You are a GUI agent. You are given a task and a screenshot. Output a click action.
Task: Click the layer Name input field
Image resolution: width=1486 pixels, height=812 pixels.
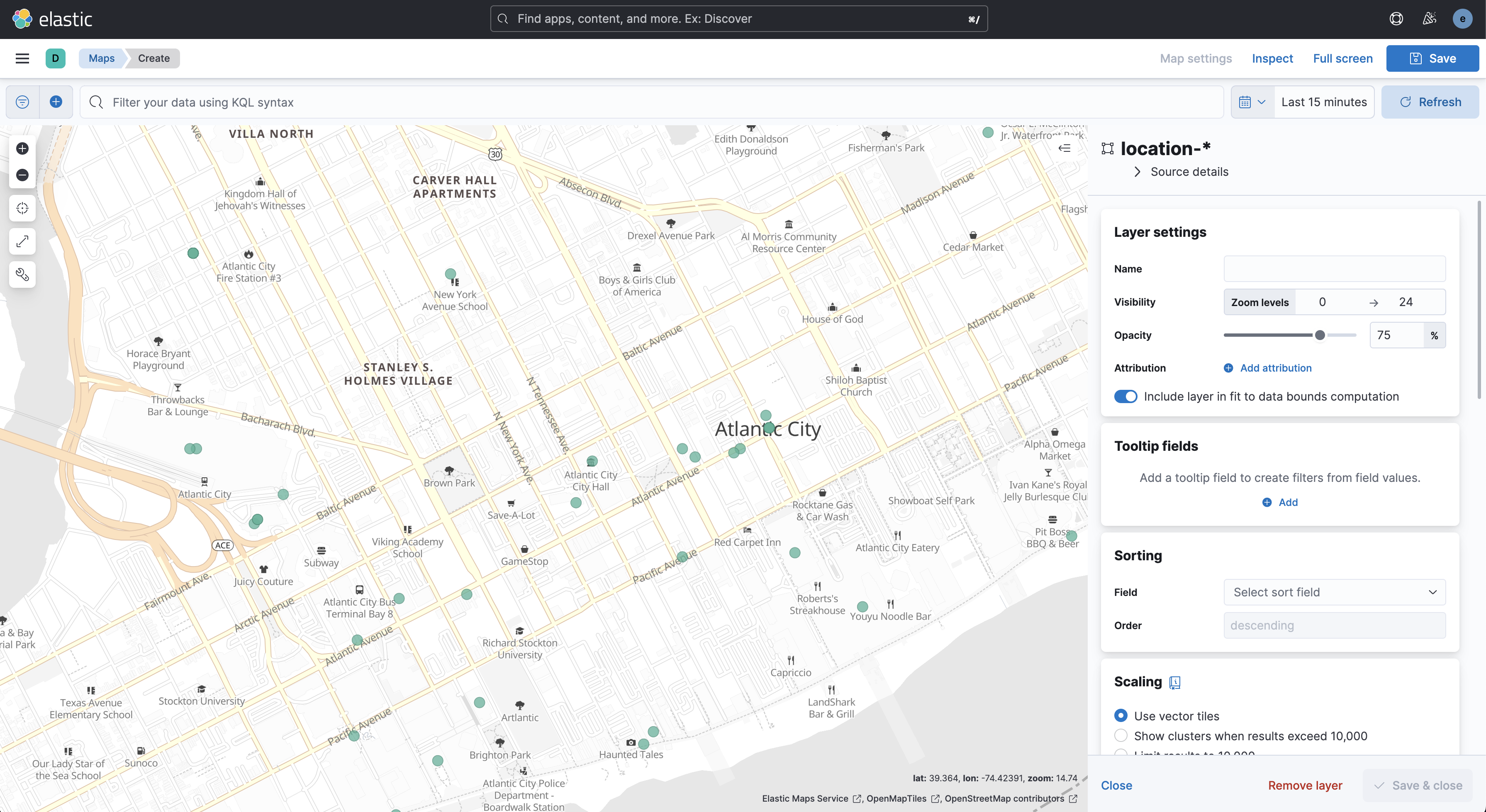click(1334, 269)
